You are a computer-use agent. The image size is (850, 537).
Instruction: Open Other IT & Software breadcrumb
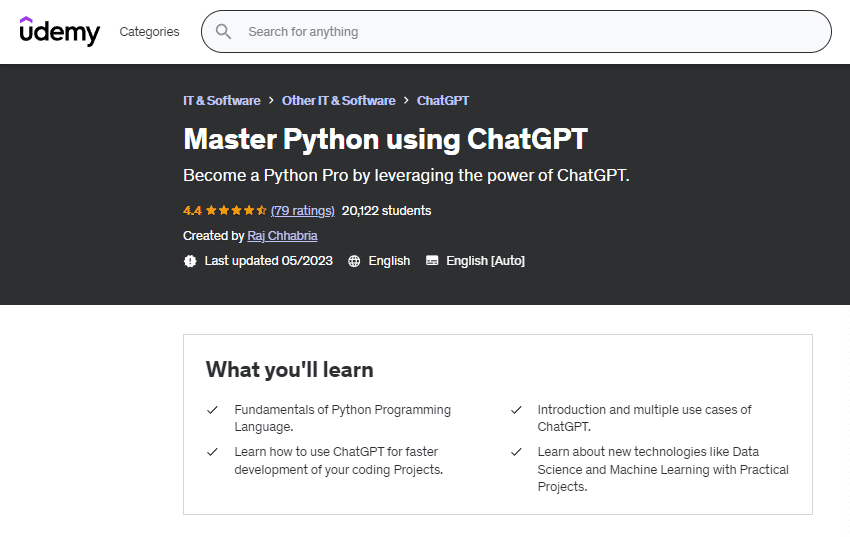tap(338, 101)
